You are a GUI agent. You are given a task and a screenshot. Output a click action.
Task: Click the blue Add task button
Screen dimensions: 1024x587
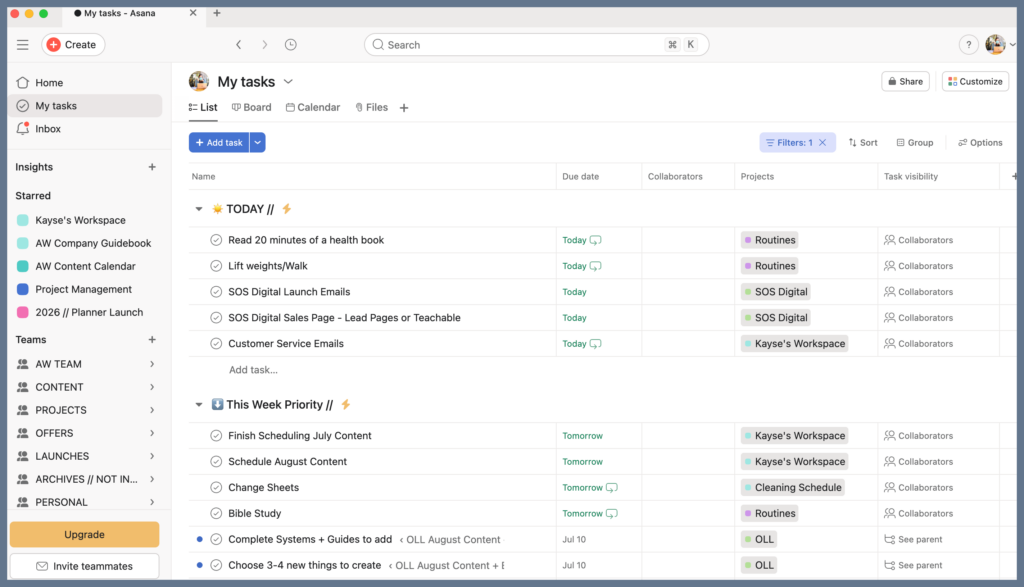tap(219, 142)
